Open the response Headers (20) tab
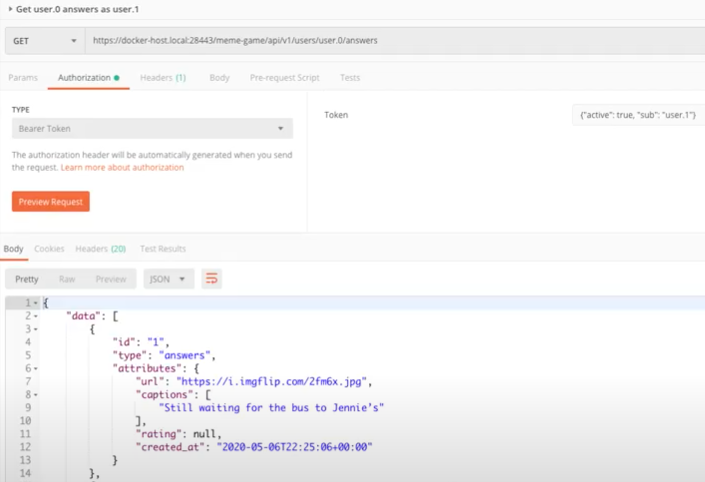705x482 pixels. tap(100, 248)
